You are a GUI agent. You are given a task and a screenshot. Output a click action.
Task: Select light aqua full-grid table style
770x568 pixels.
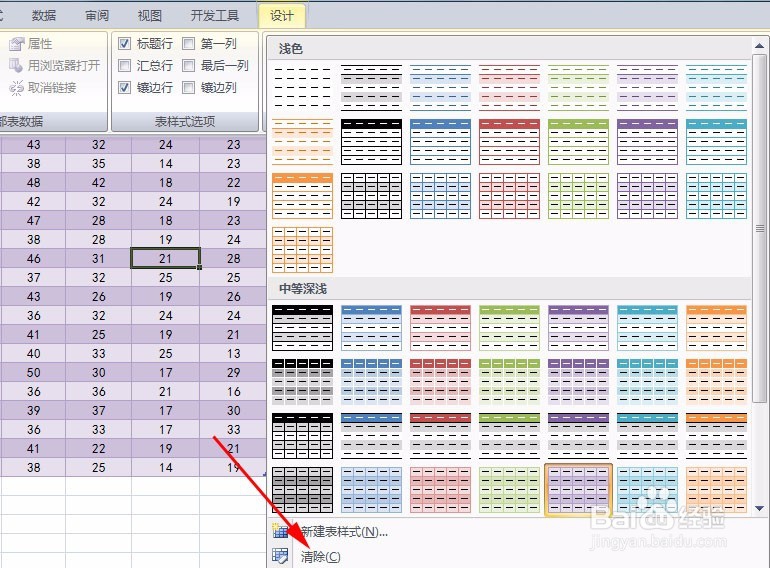(716, 196)
